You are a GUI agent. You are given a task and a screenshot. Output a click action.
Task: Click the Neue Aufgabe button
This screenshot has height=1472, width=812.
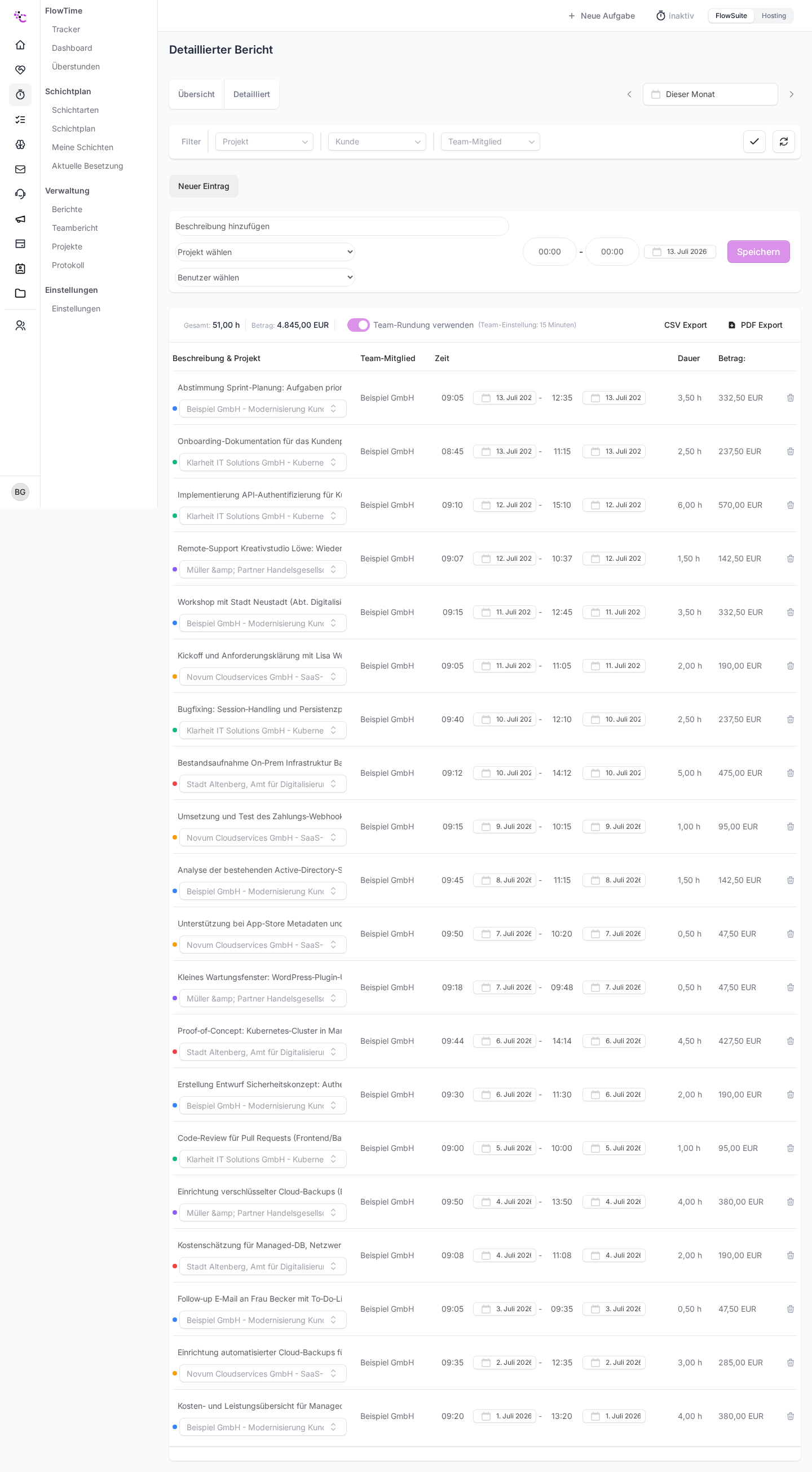pos(601,16)
